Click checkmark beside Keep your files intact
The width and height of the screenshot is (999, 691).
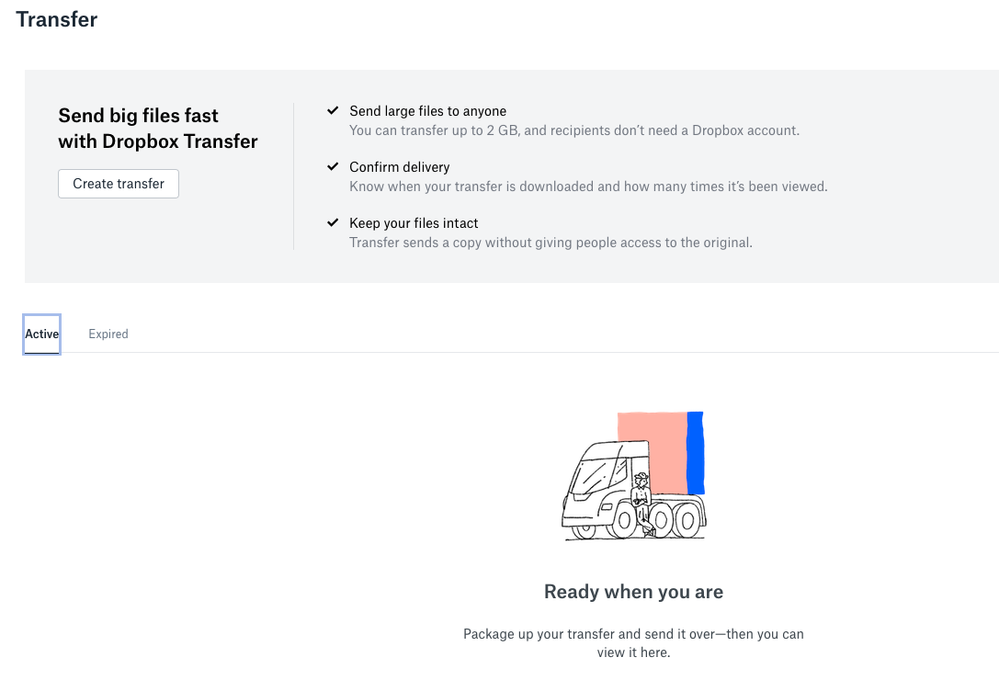333,223
